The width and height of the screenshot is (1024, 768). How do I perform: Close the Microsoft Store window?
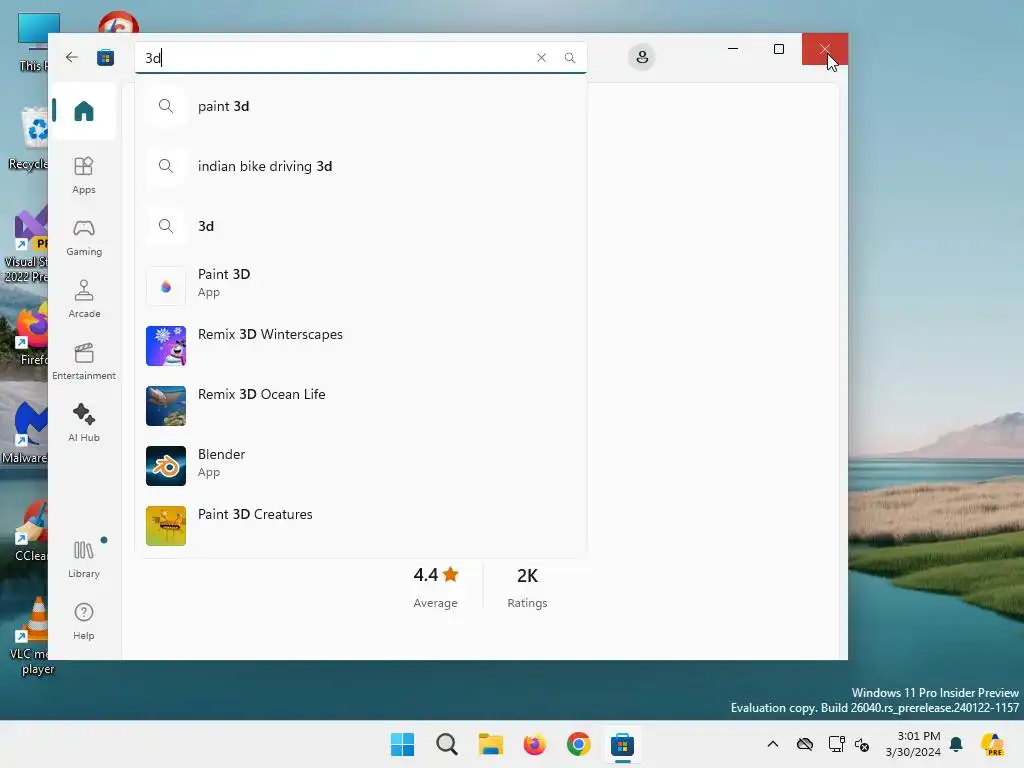click(825, 49)
